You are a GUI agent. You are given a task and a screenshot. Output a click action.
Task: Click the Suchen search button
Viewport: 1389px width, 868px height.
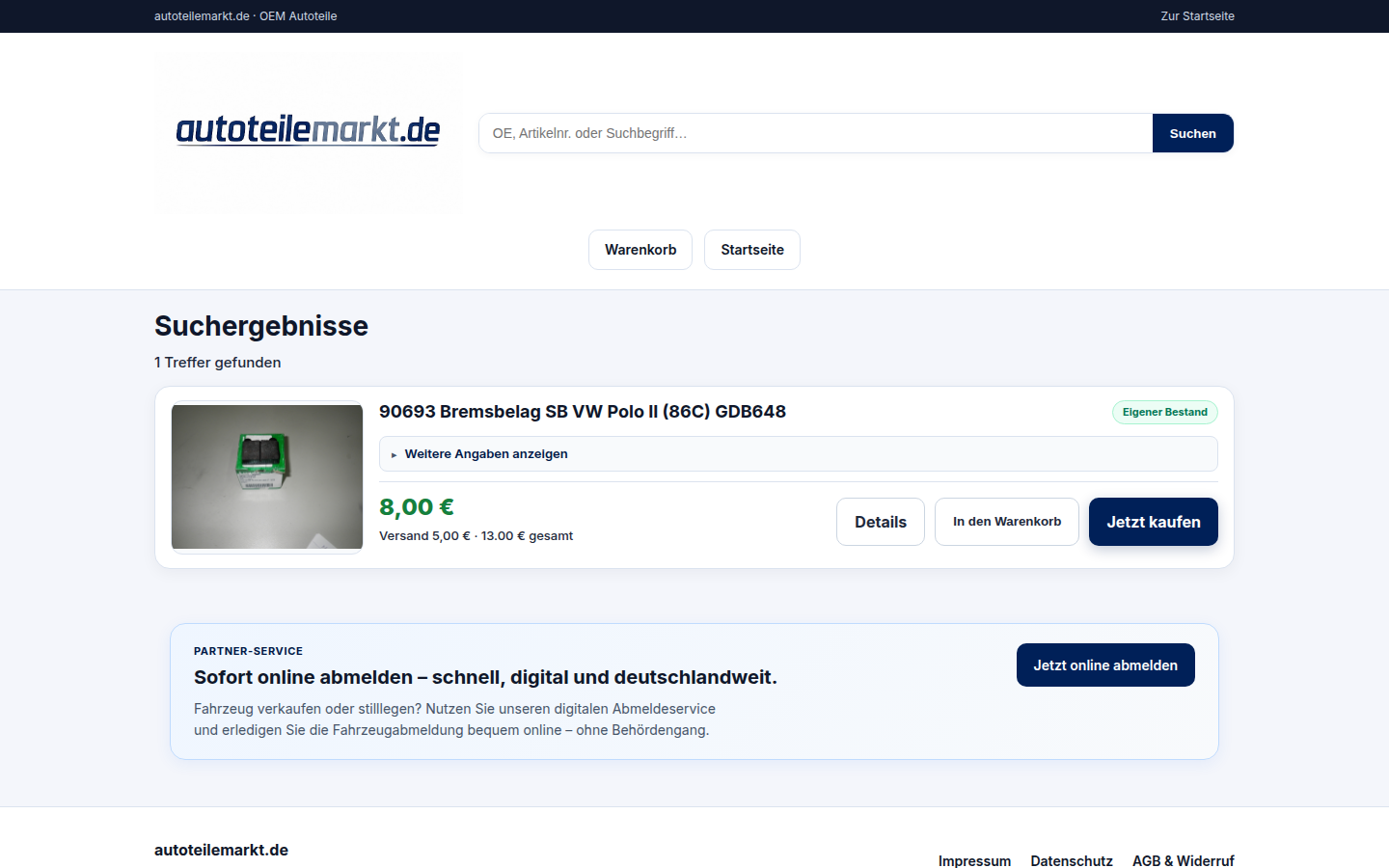tap(1192, 133)
